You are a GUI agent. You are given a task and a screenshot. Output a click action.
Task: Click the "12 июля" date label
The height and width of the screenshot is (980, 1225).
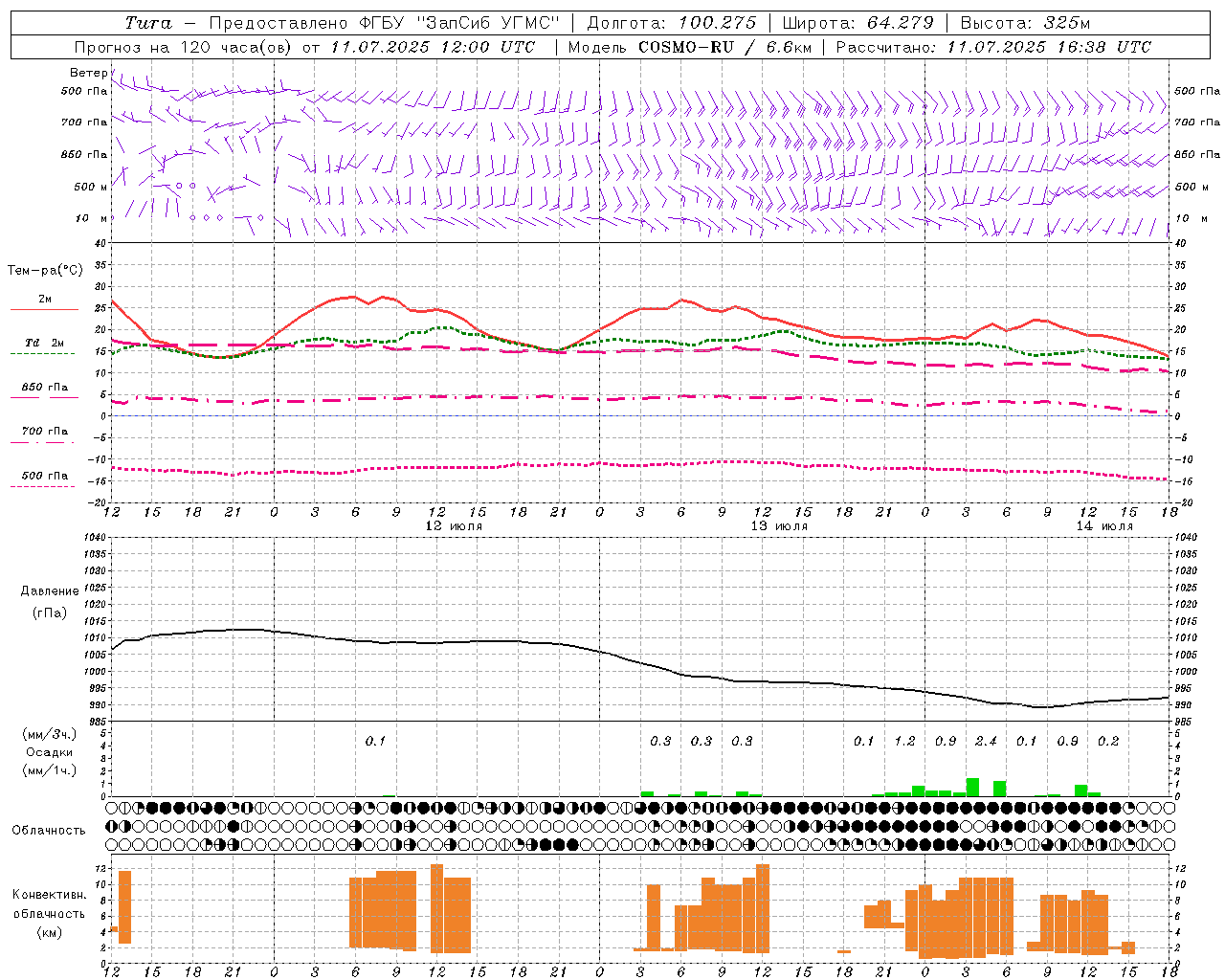pyautogui.click(x=454, y=526)
